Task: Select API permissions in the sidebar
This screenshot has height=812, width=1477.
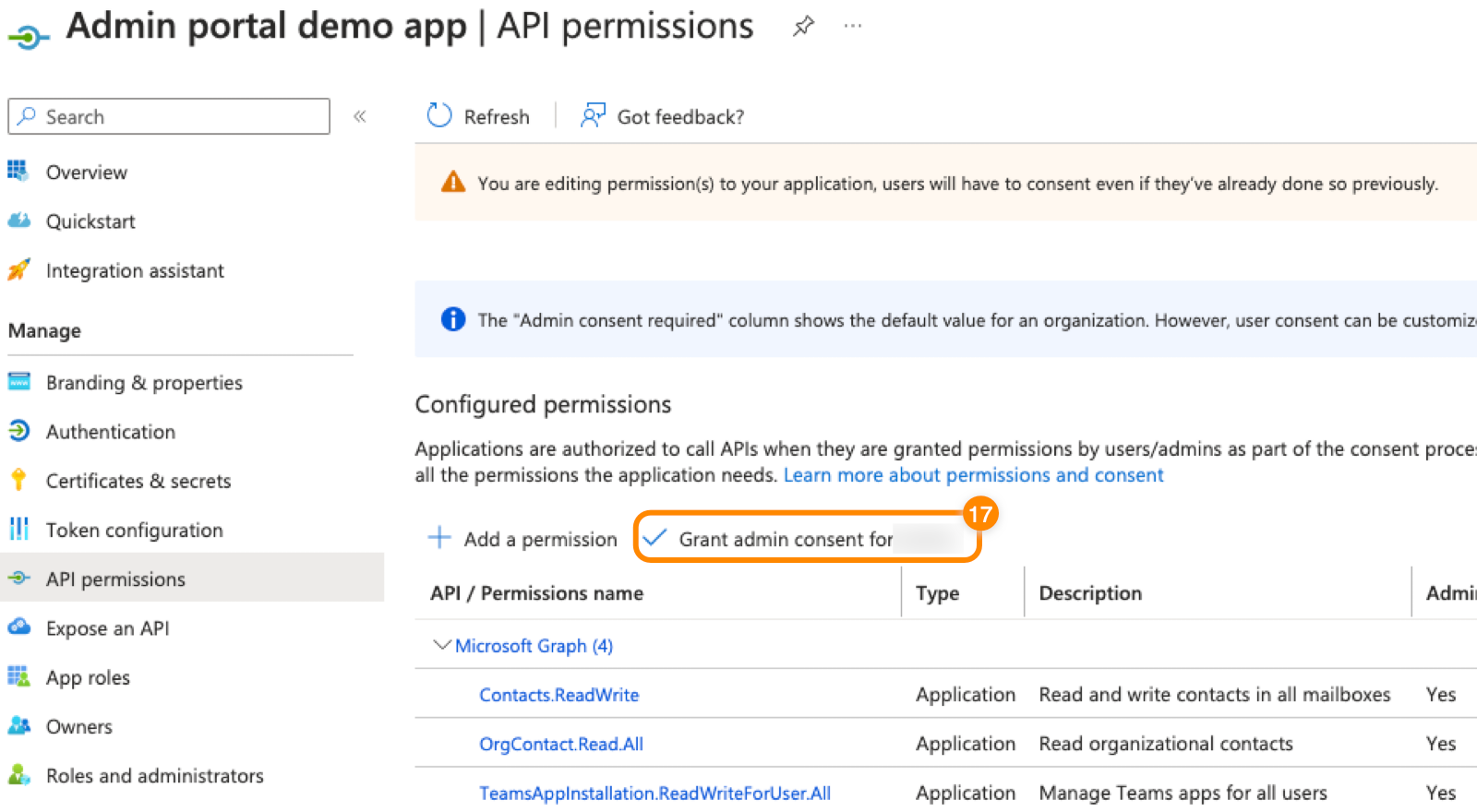Action: click(115, 579)
